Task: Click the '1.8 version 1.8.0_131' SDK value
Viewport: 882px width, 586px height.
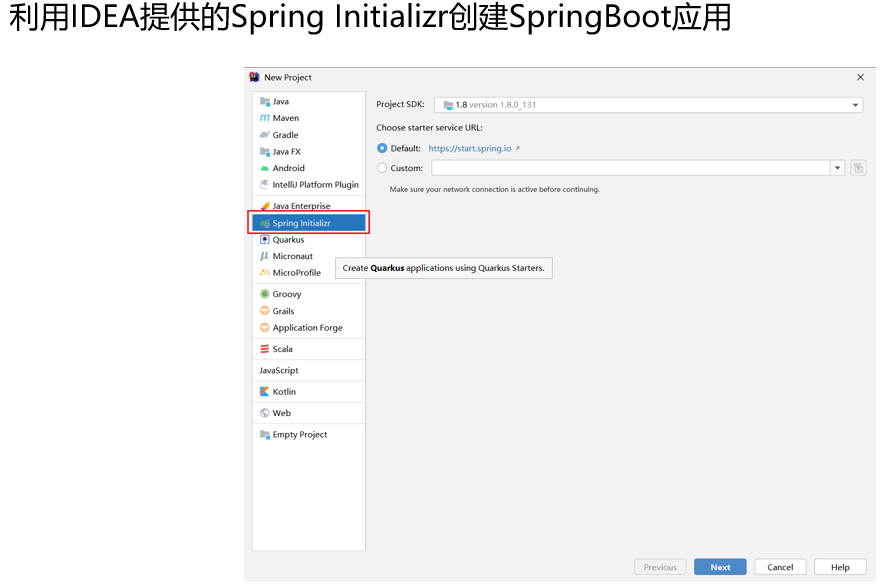Action: pyautogui.click(x=496, y=105)
